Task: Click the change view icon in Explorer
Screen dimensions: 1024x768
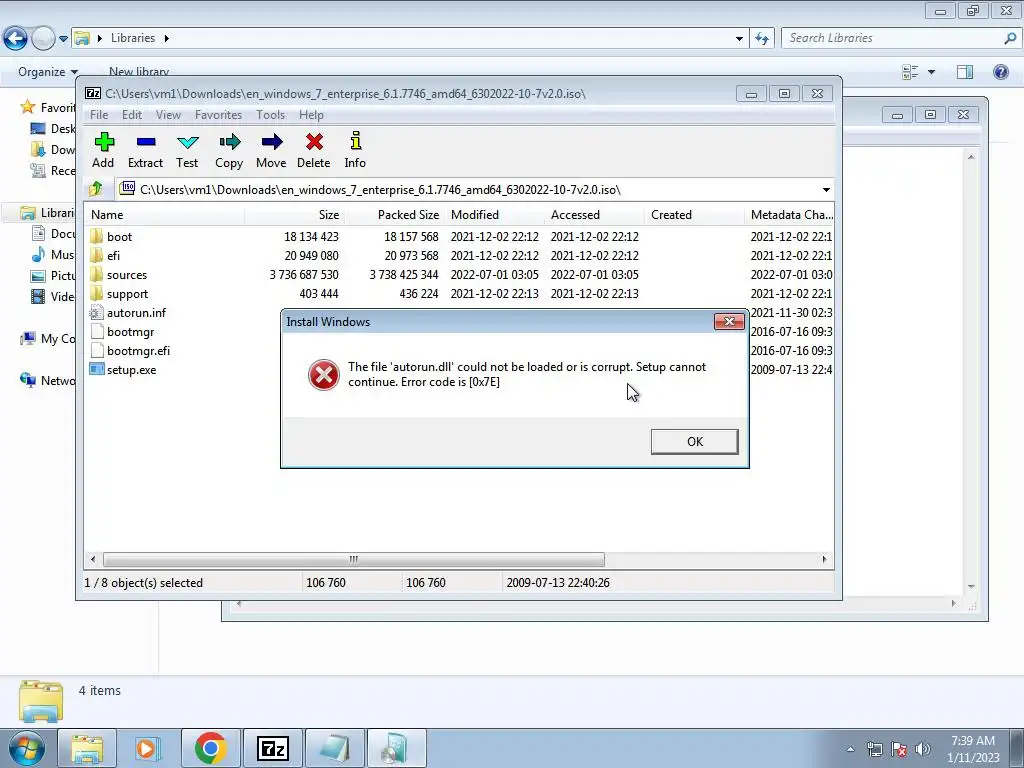Action: [x=910, y=72]
